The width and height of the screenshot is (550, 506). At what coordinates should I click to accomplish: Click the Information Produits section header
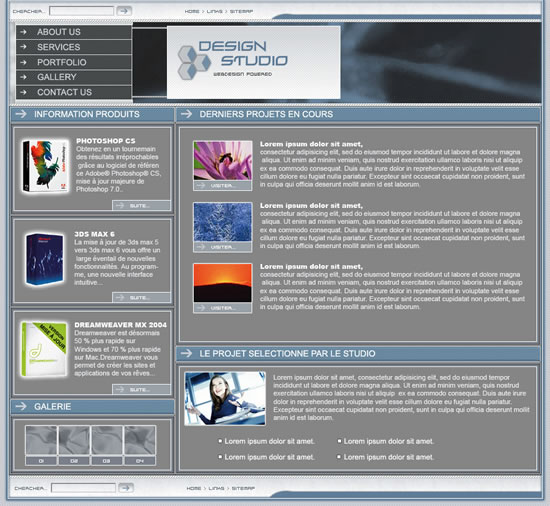(x=92, y=114)
